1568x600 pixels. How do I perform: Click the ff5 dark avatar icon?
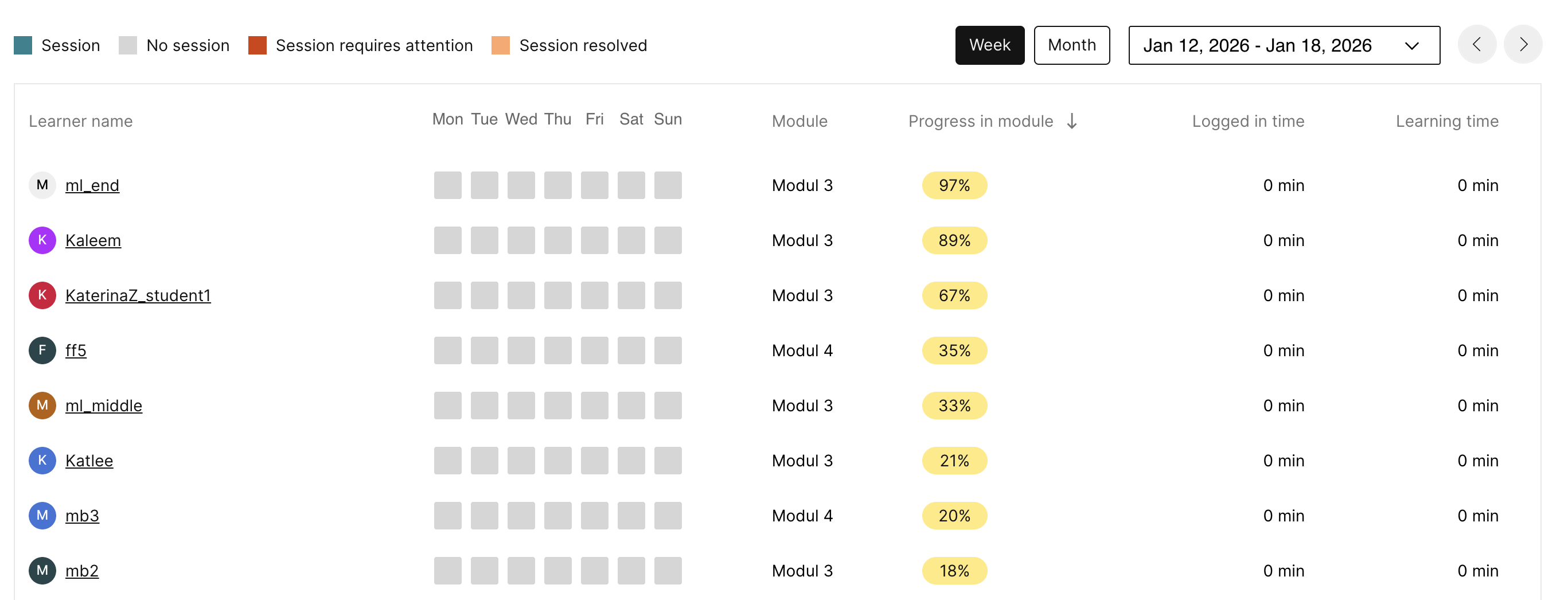[x=42, y=350]
